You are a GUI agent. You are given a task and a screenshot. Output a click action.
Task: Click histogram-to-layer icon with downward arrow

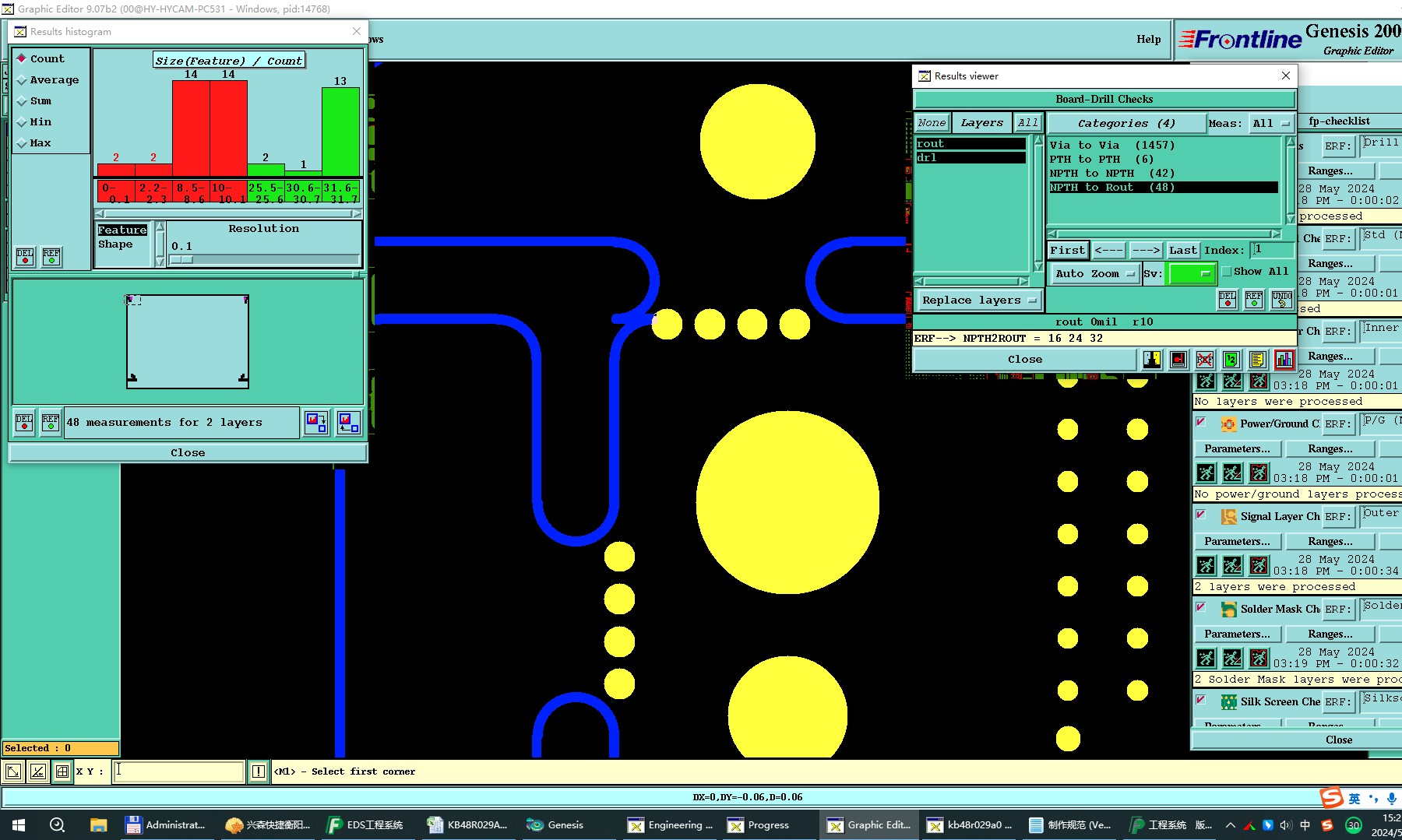[x=316, y=423]
